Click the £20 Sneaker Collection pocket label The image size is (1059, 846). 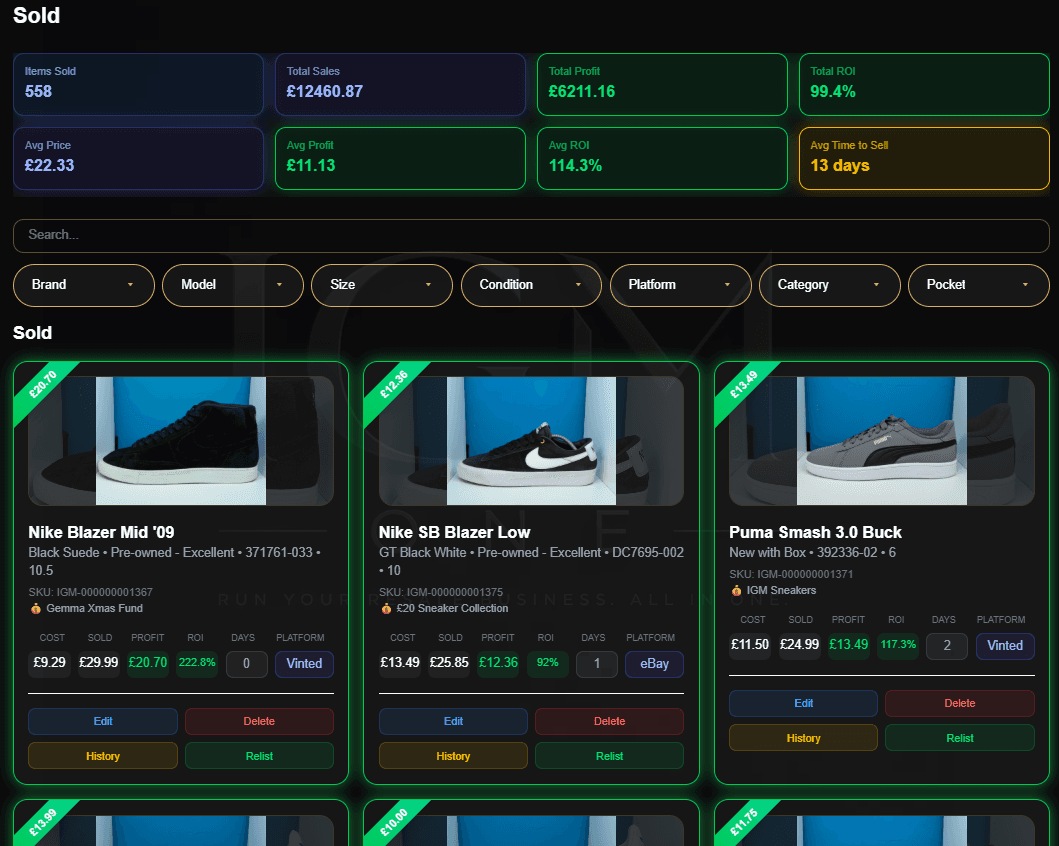pyautogui.click(x=453, y=608)
